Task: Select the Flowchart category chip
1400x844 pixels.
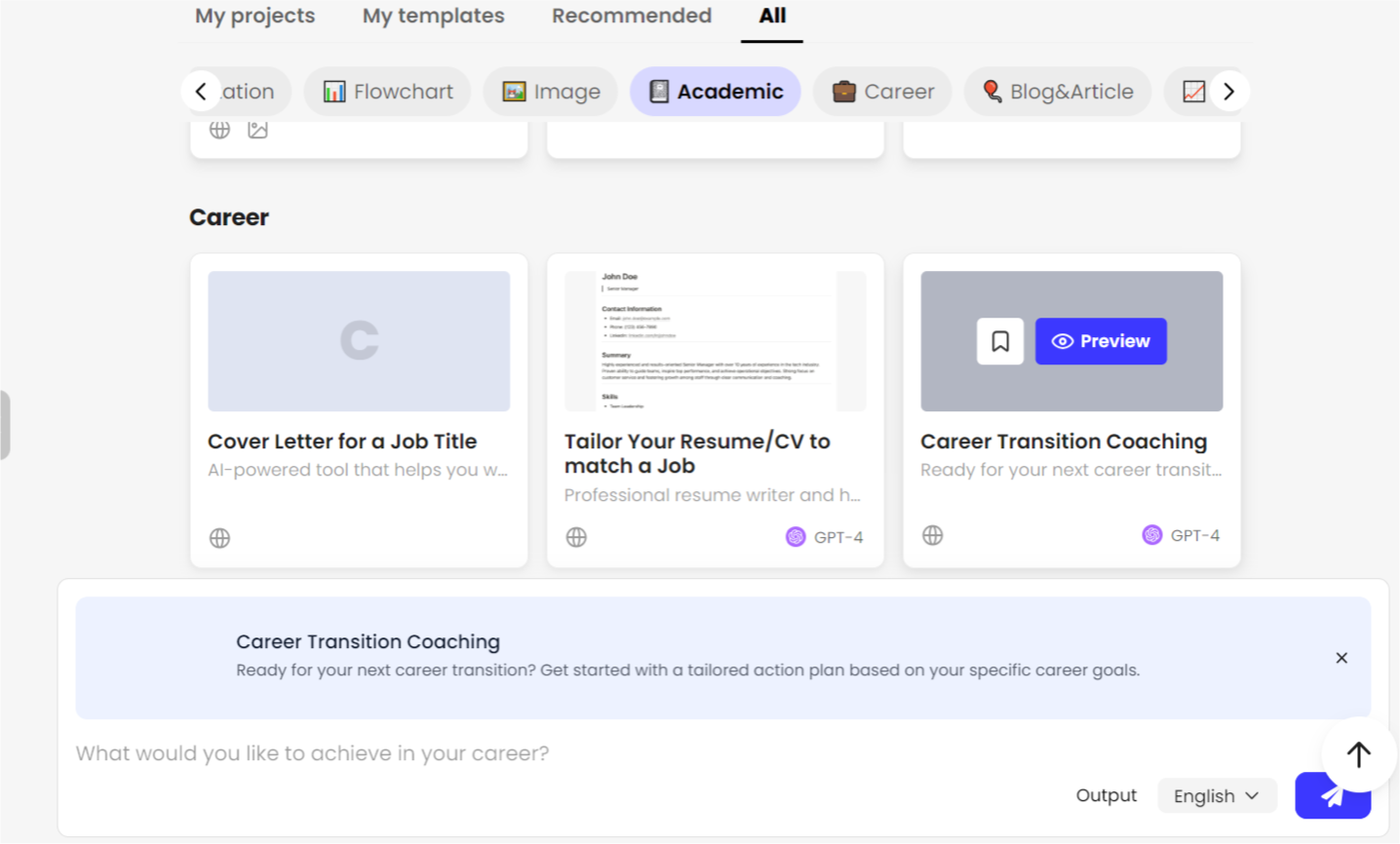Action: click(387, 92)
